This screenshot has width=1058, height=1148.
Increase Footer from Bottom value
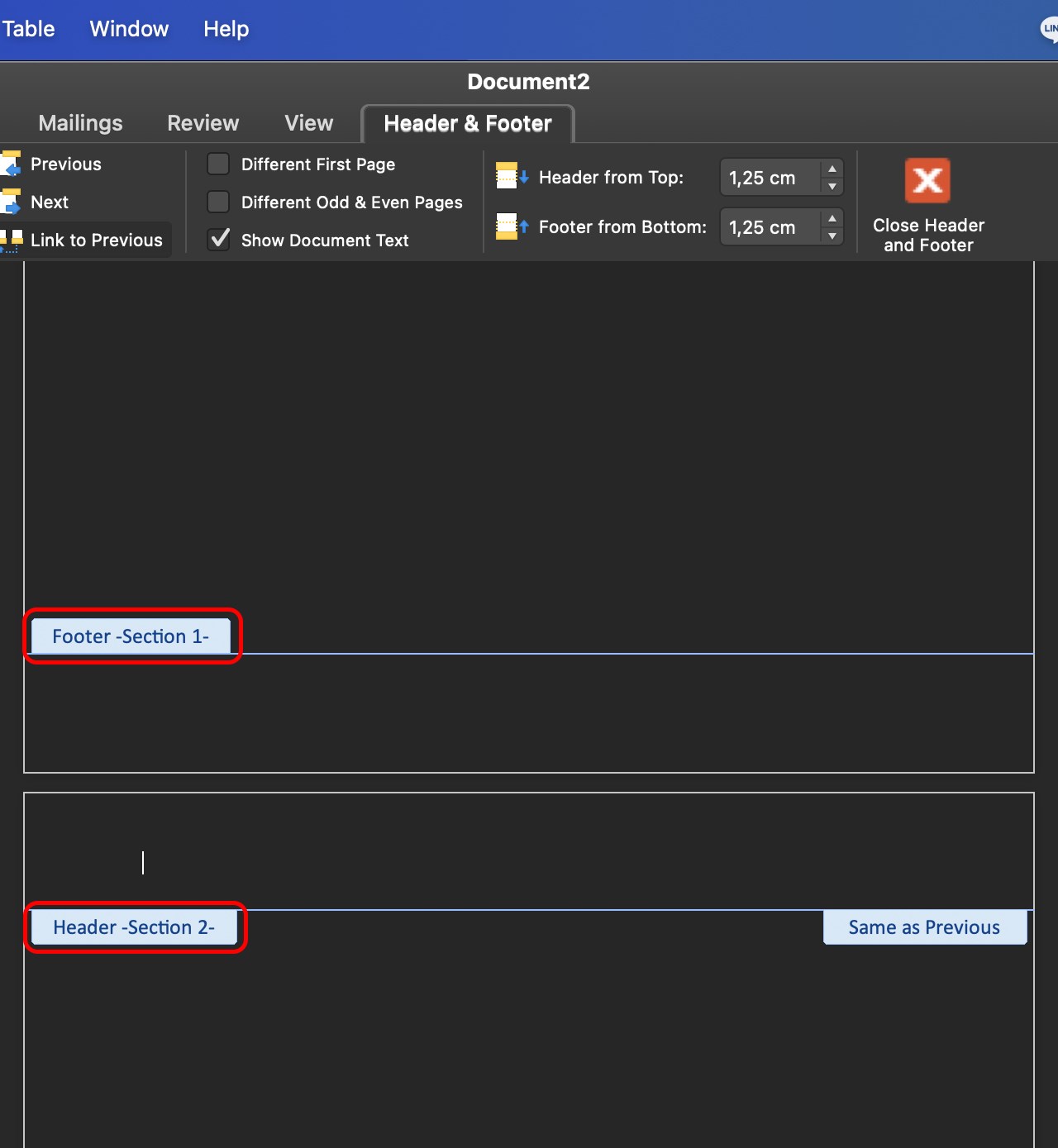coord(832,218)
